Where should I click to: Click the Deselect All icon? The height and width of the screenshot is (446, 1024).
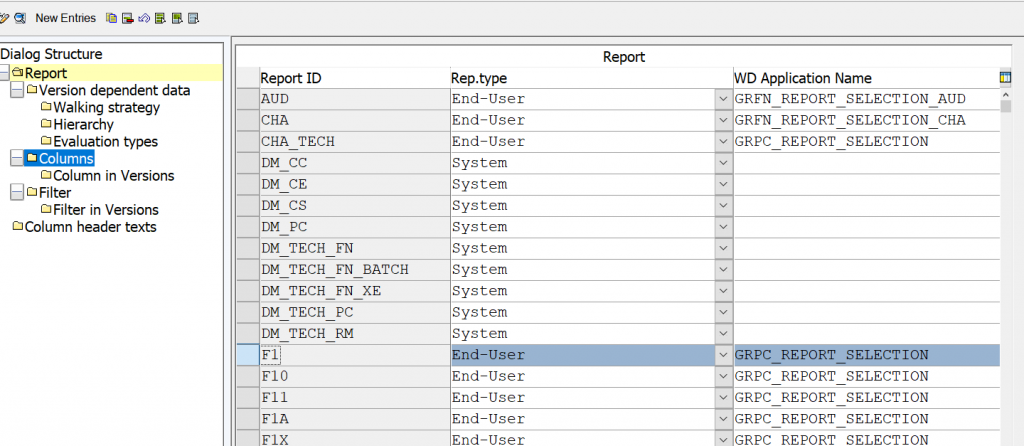(x=193, y=18)
